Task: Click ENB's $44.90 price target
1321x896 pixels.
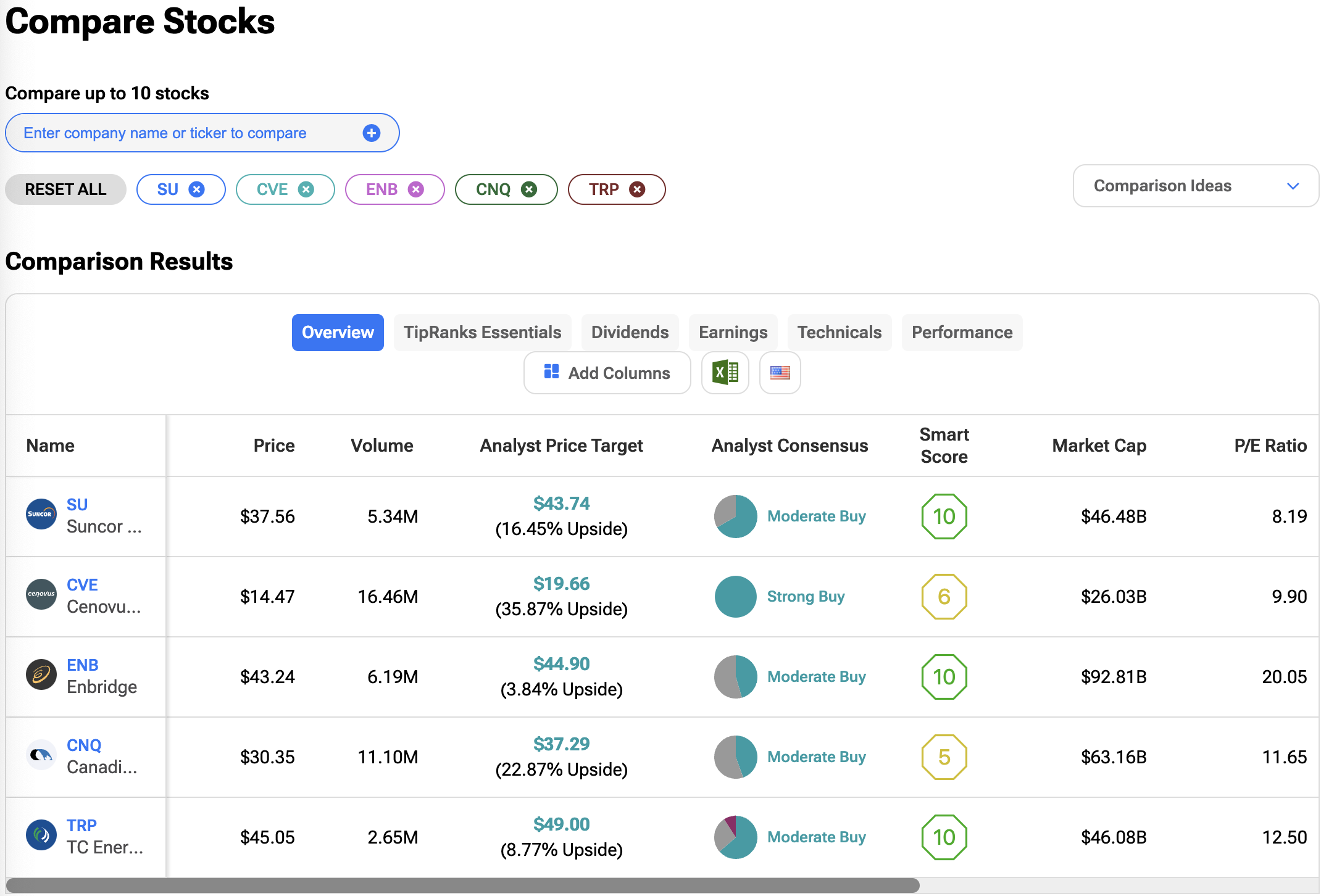Action: tap(562, 664)
